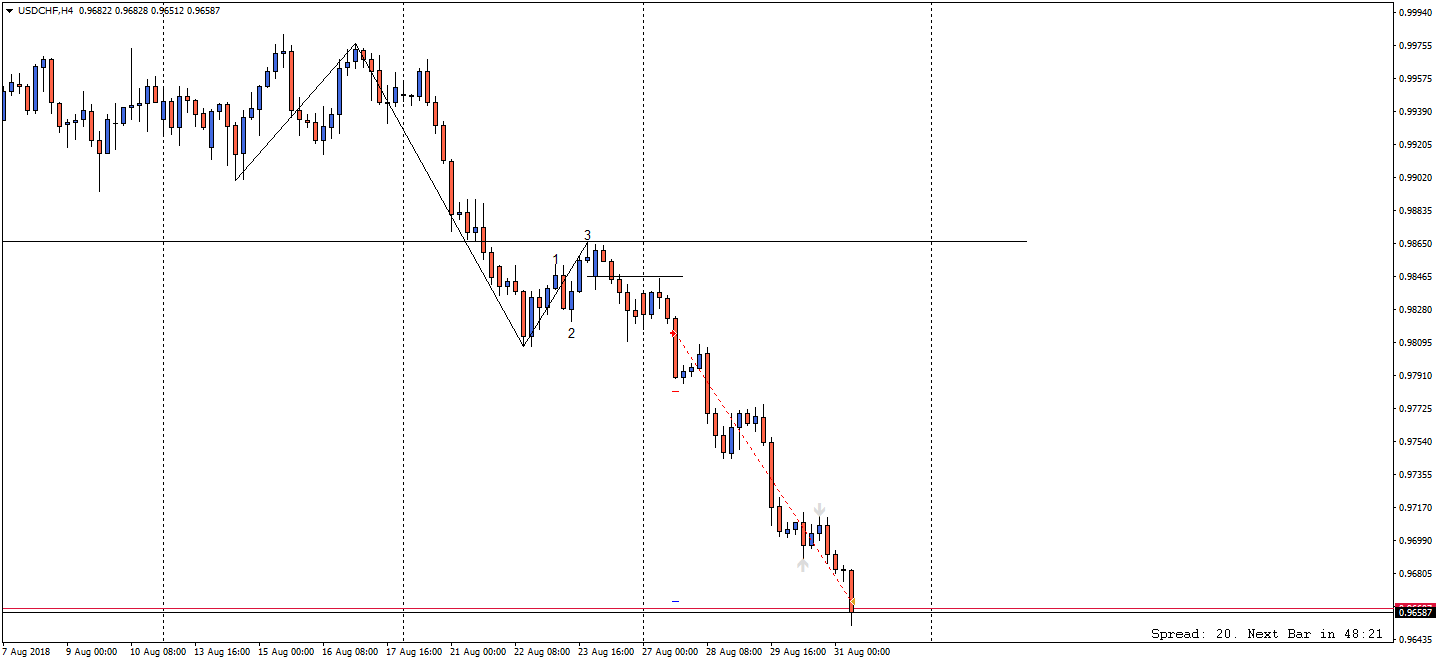Select the gray down arrow above the candle

point(819,510)
